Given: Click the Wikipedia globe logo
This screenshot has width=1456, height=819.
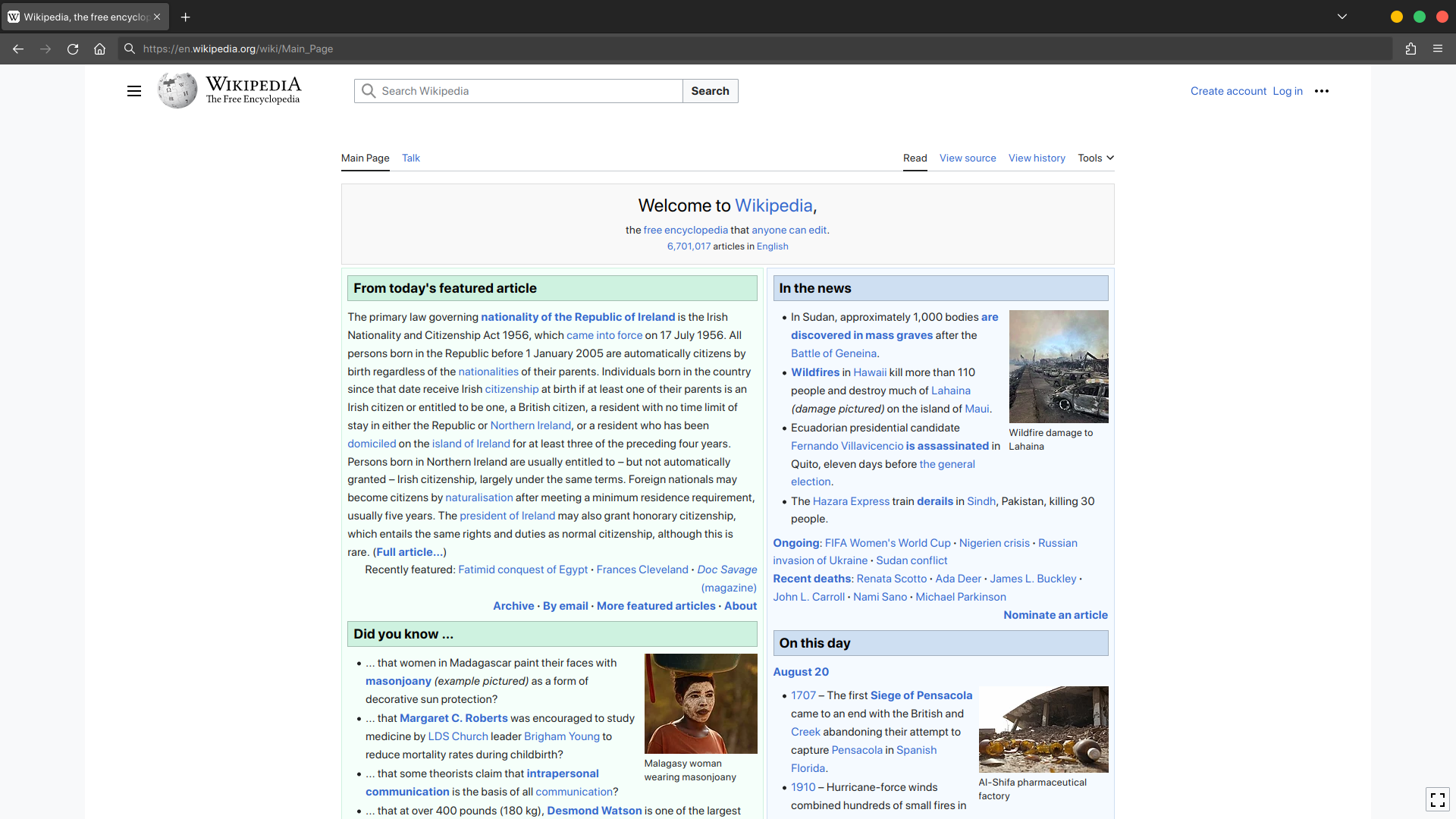Looking at the screenshot, I should pos(177,91).
